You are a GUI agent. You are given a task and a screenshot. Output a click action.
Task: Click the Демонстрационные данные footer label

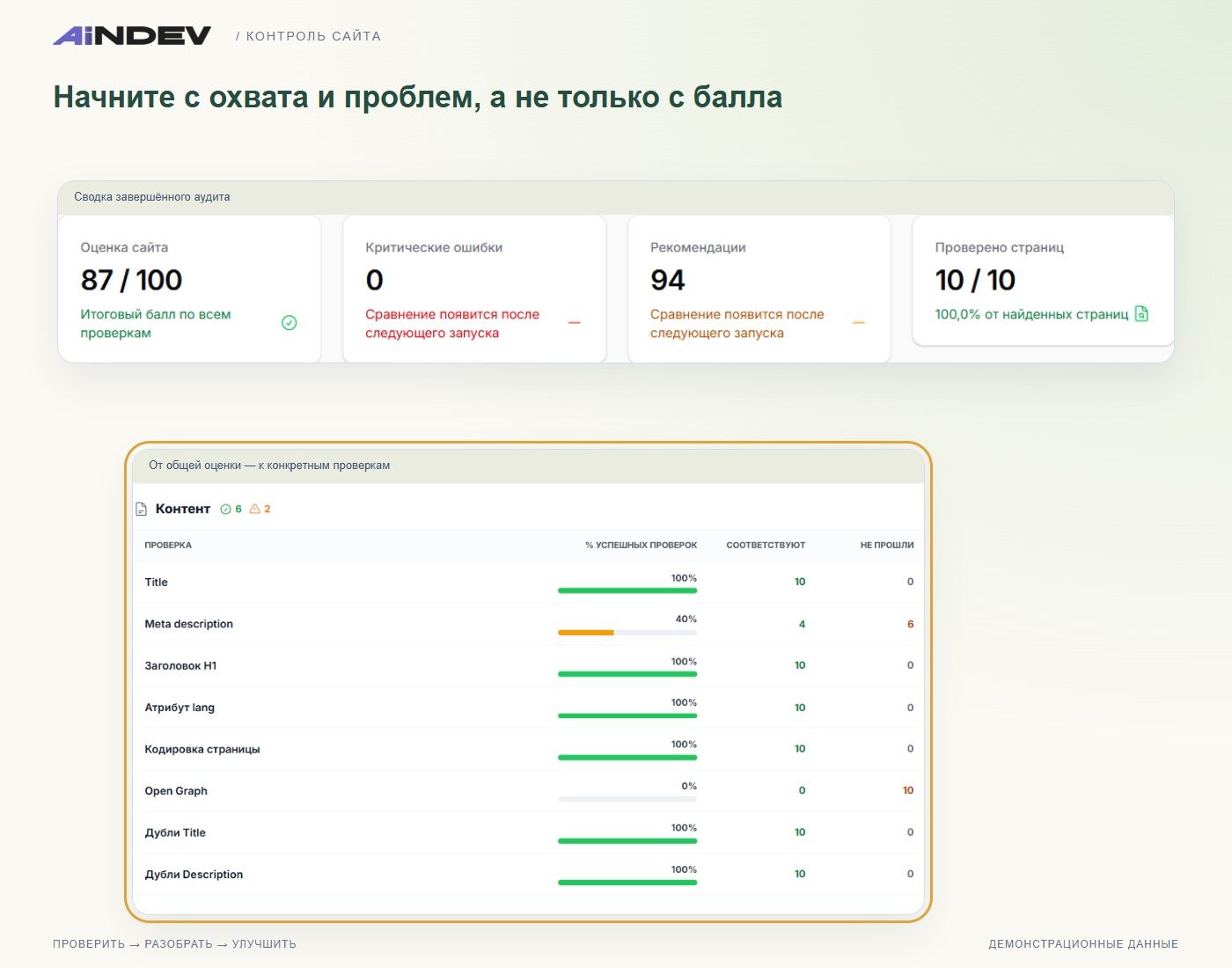click(1083, 944)
